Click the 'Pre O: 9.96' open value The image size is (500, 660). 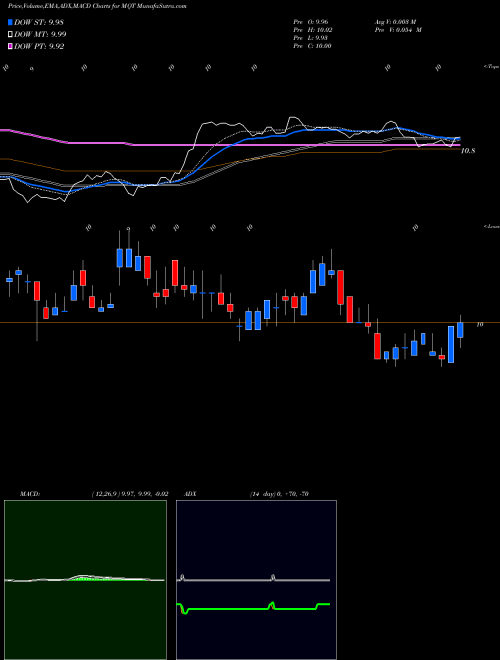click(x=311, y=21)
